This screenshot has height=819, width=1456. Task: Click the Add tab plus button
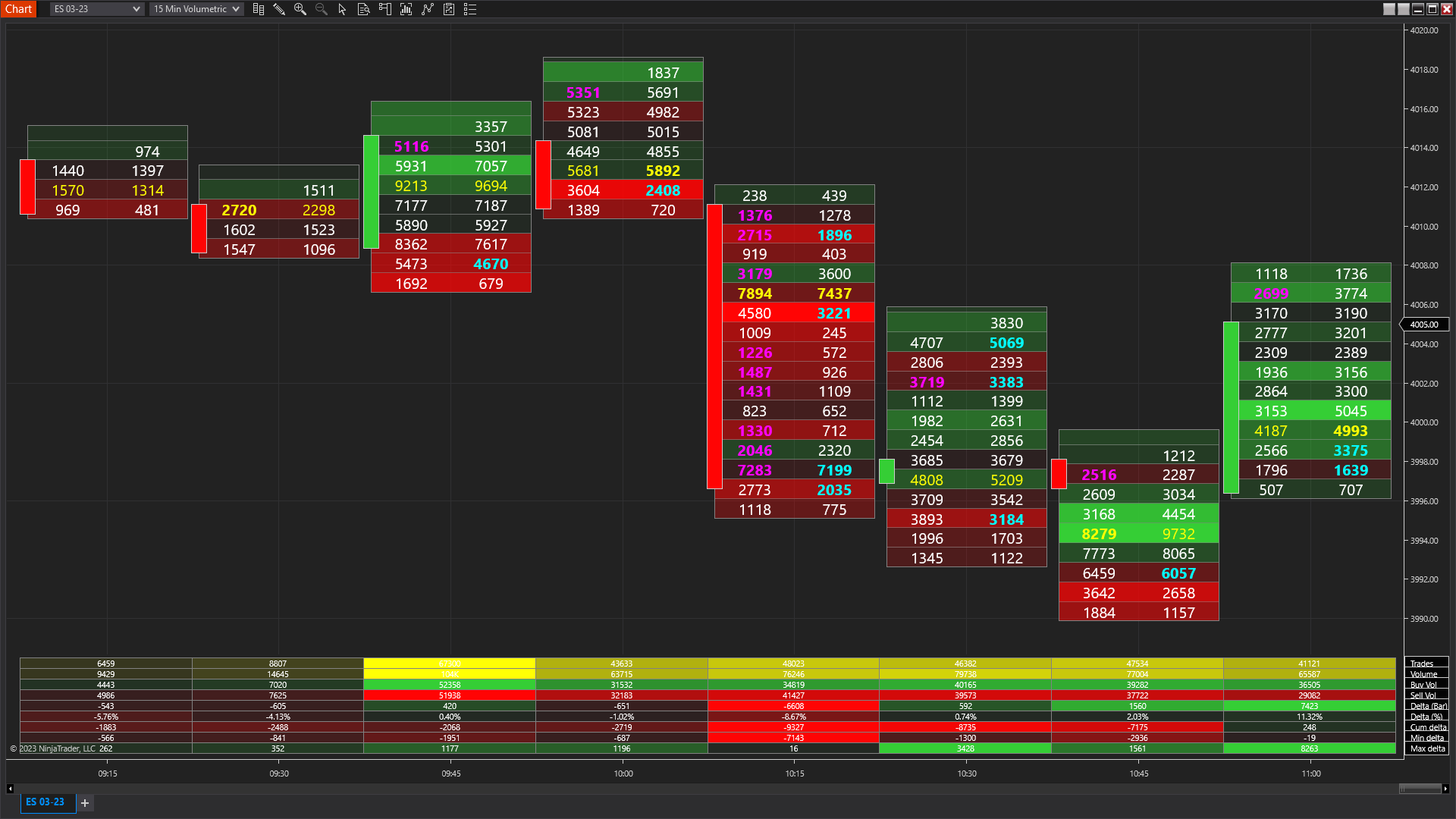pos(84,803)
